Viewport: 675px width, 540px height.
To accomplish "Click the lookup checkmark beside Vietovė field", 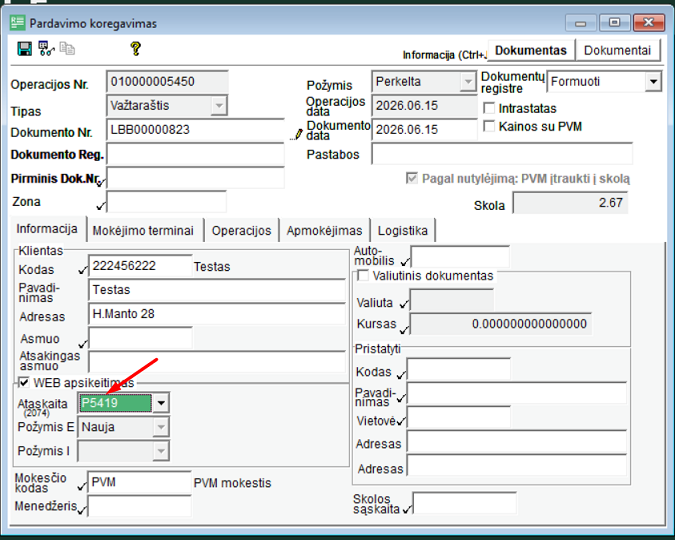I will [401, 421].
